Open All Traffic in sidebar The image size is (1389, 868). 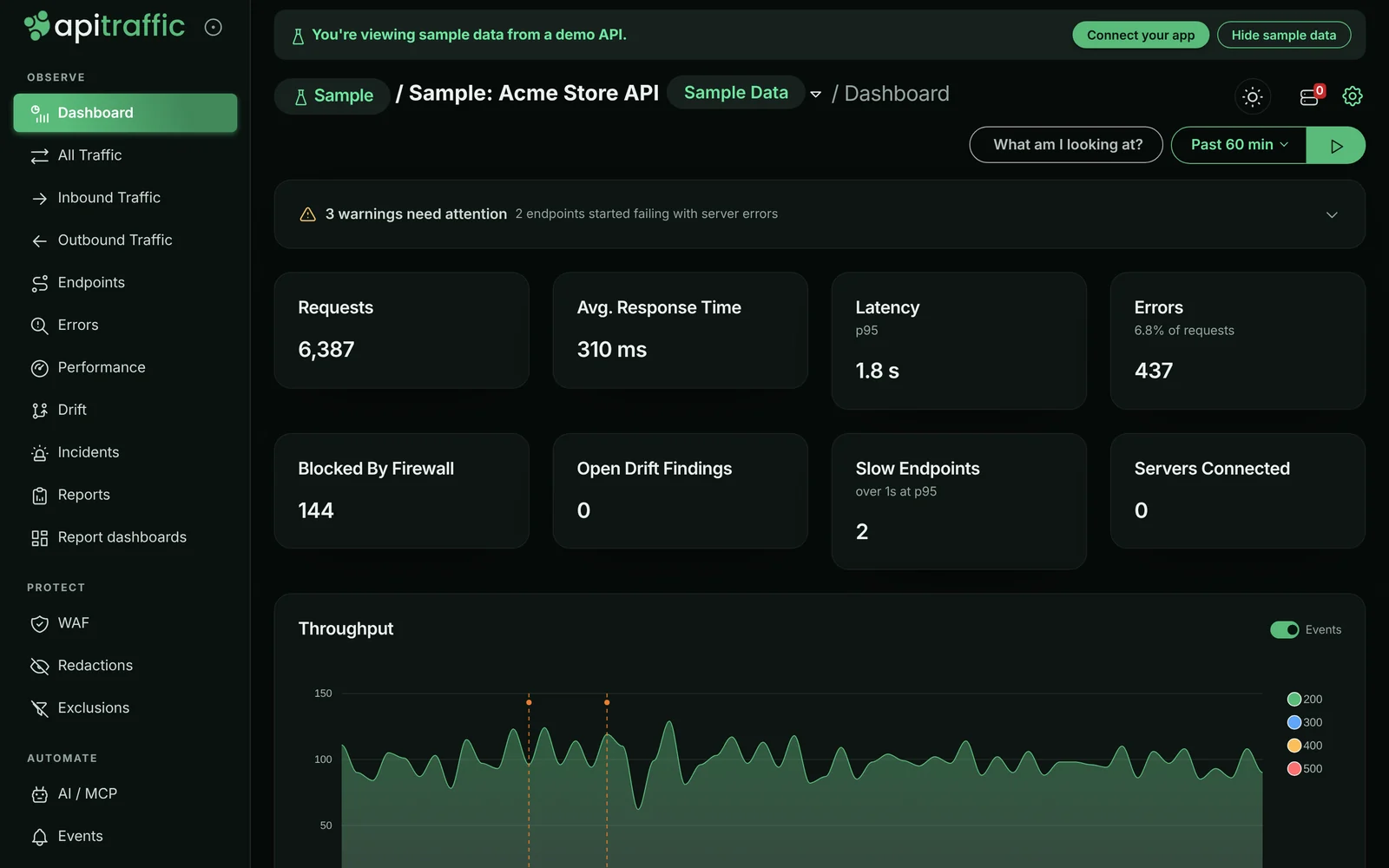coord(125,155)
